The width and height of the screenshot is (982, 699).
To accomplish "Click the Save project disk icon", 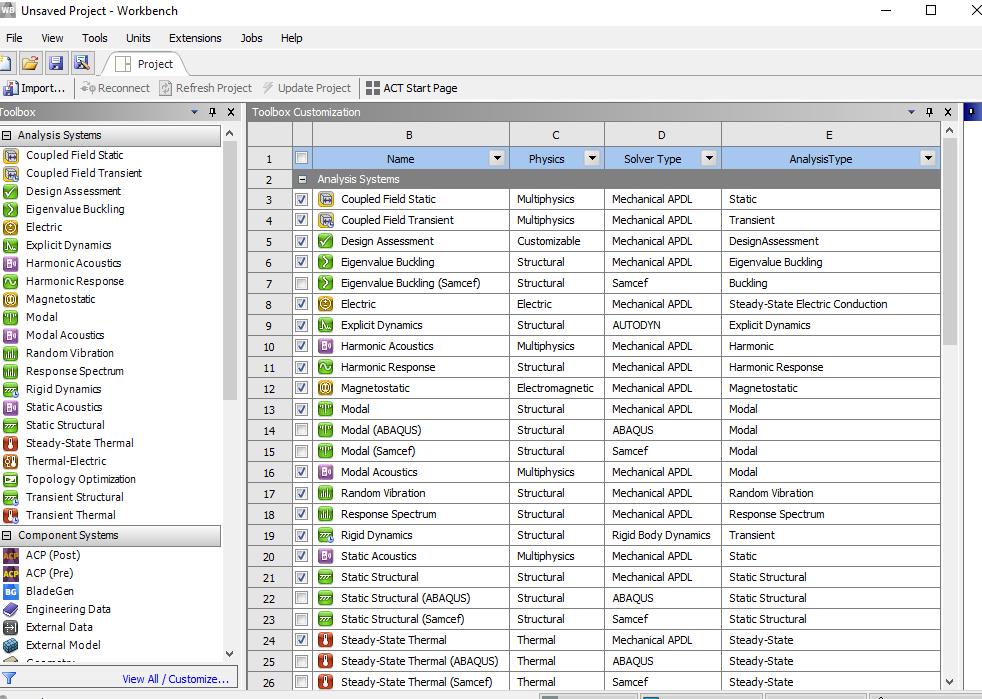I will tap(56, 63).
